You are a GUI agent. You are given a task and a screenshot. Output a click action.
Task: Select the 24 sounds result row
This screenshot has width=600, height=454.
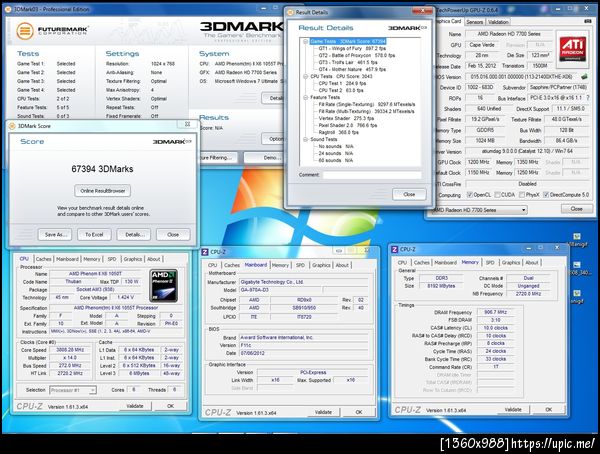click(x=336, y=154)
